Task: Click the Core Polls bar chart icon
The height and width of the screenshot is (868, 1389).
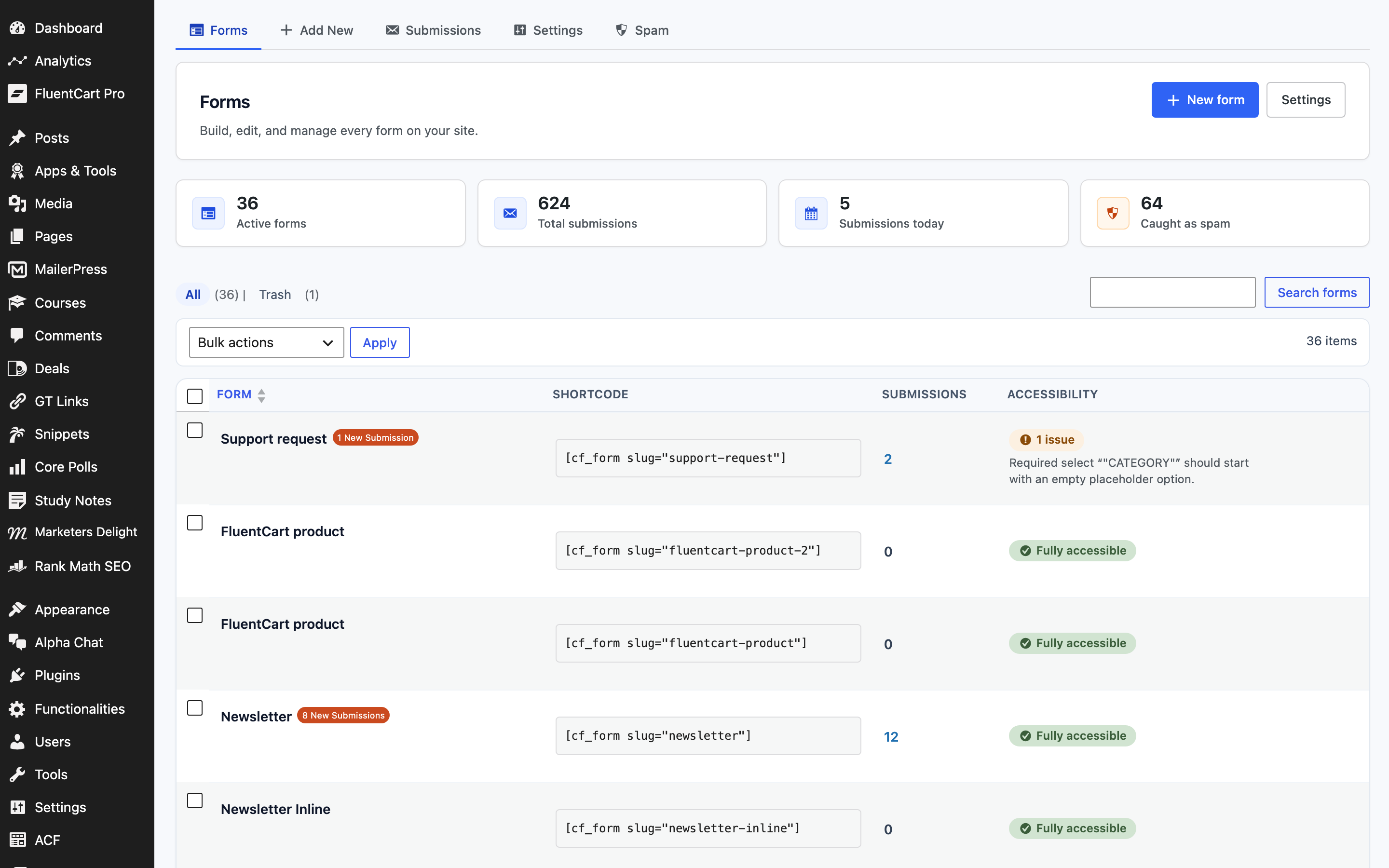Action: coord(17,466)
